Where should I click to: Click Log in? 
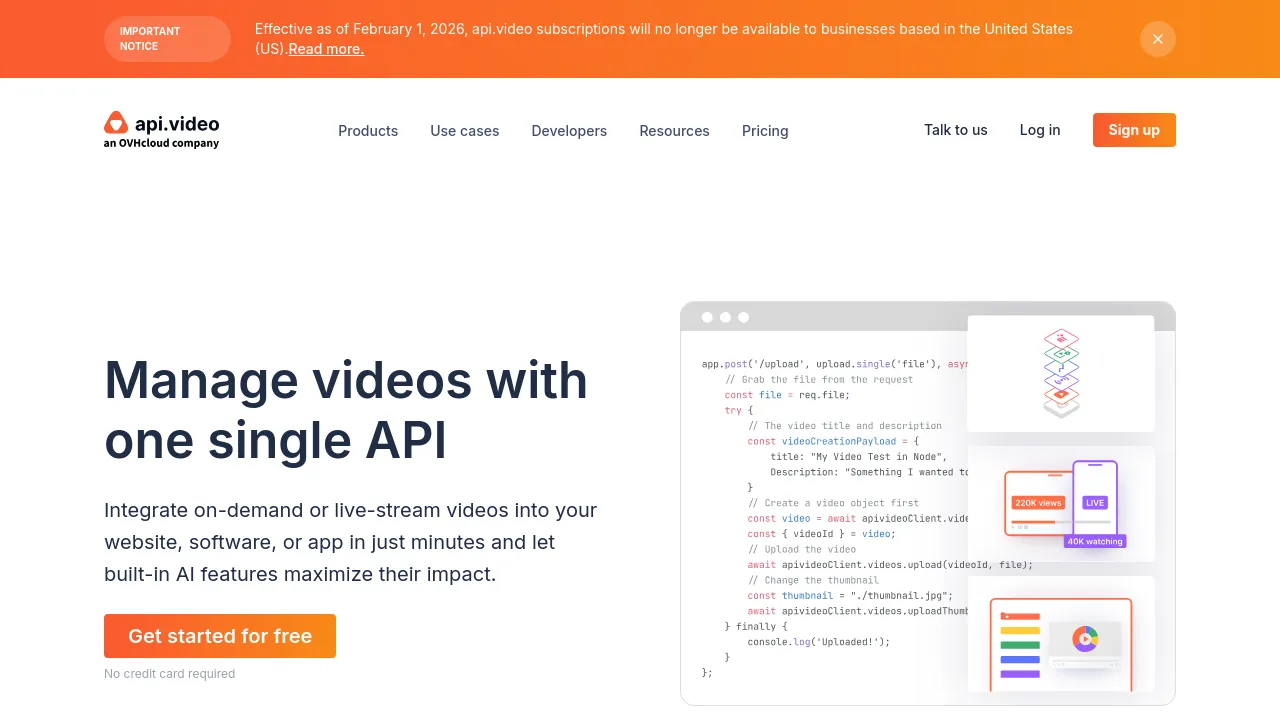point(1040,130)
